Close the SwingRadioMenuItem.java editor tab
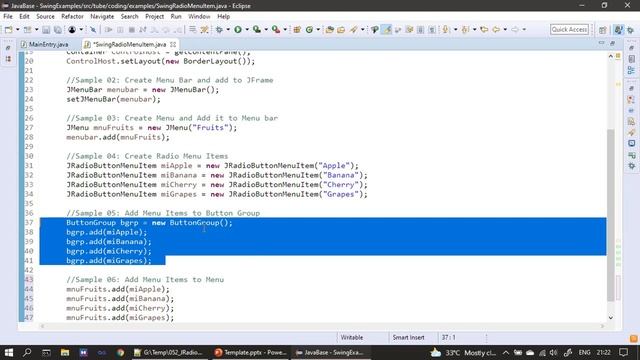Viewport: 640px width, 360px height. 173,44
